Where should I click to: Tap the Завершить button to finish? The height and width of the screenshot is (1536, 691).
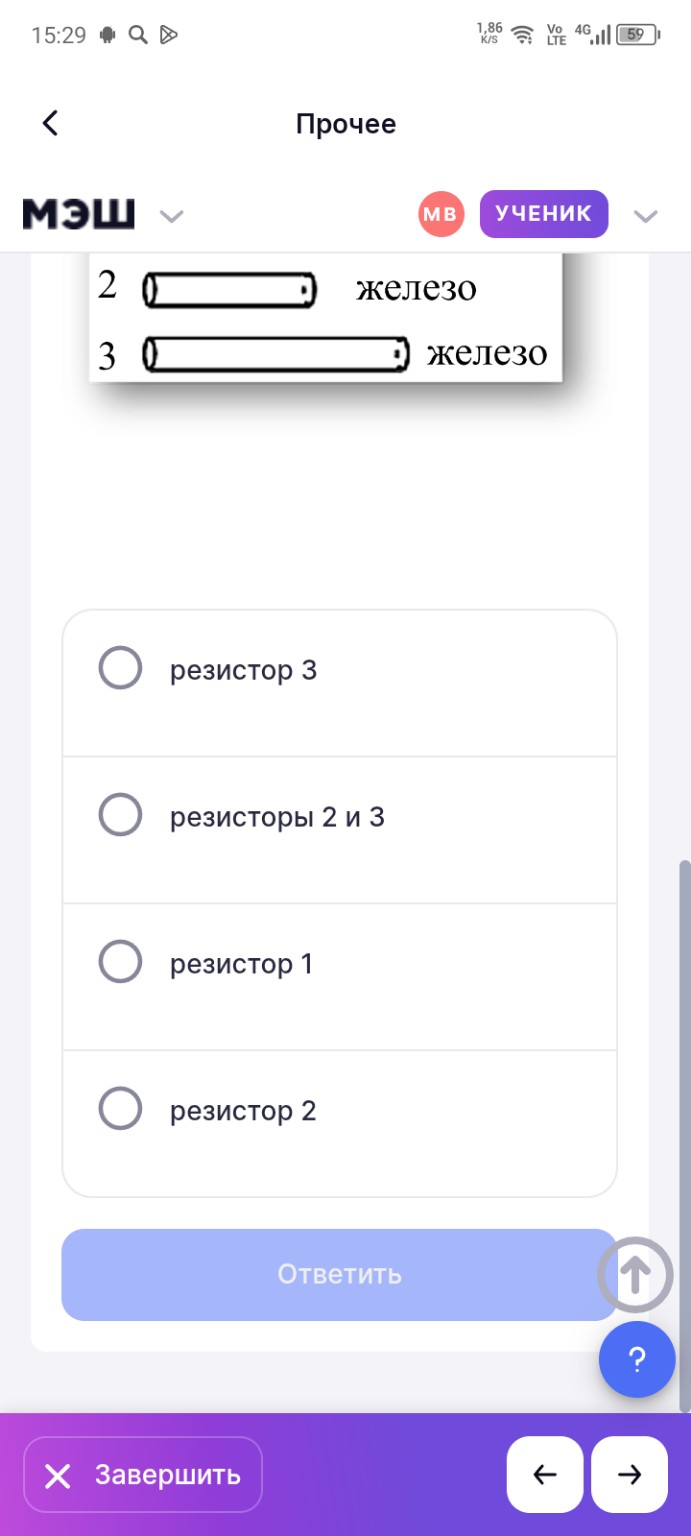tap(143, 1474)
